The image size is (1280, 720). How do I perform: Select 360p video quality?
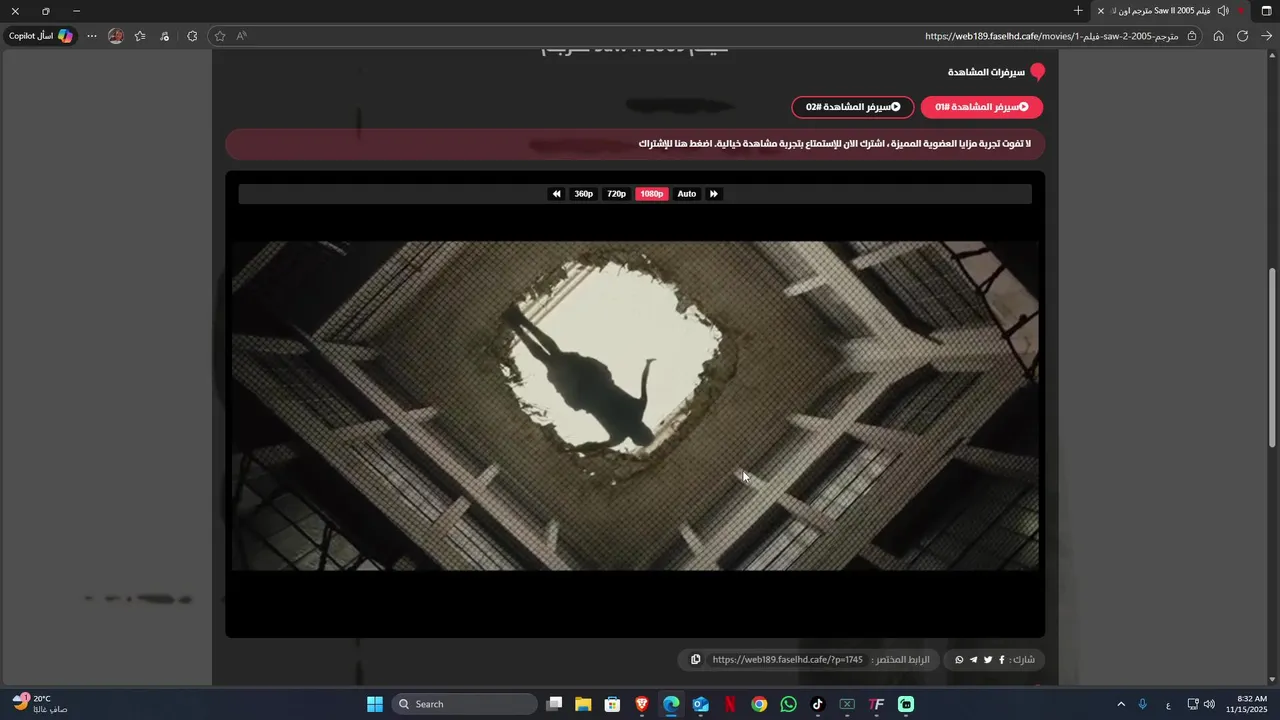[584, 194]
